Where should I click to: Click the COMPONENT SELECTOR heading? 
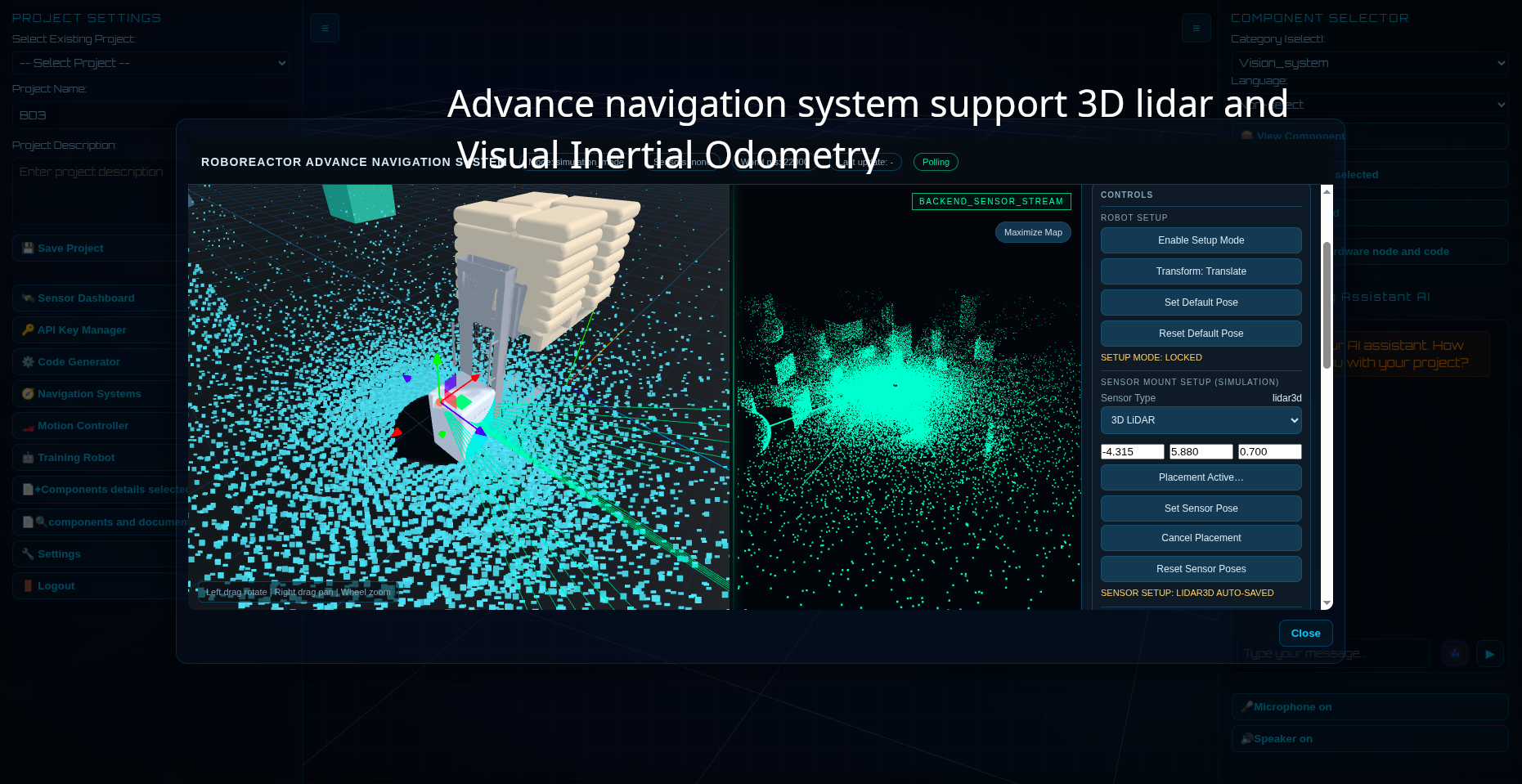point(1320,18)
